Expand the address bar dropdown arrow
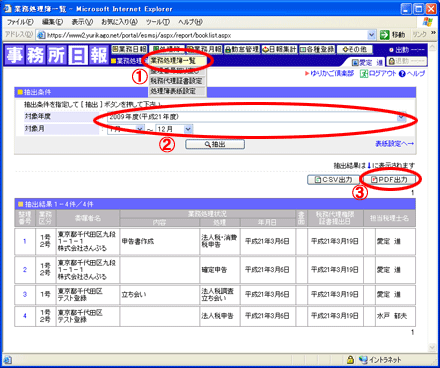Viewport: 440px width, 368px height. click(x=371, y=35)
